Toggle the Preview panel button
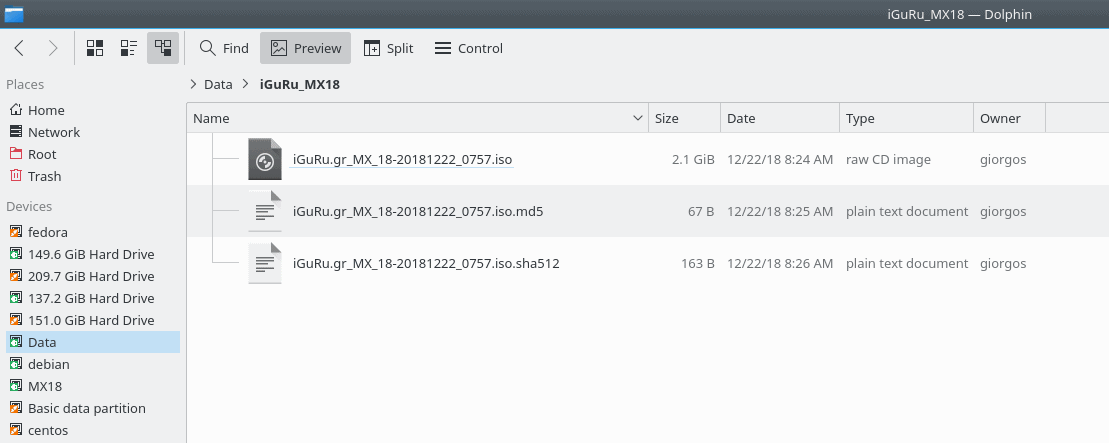Screen dimensions: 1109x443 [306, 48]
